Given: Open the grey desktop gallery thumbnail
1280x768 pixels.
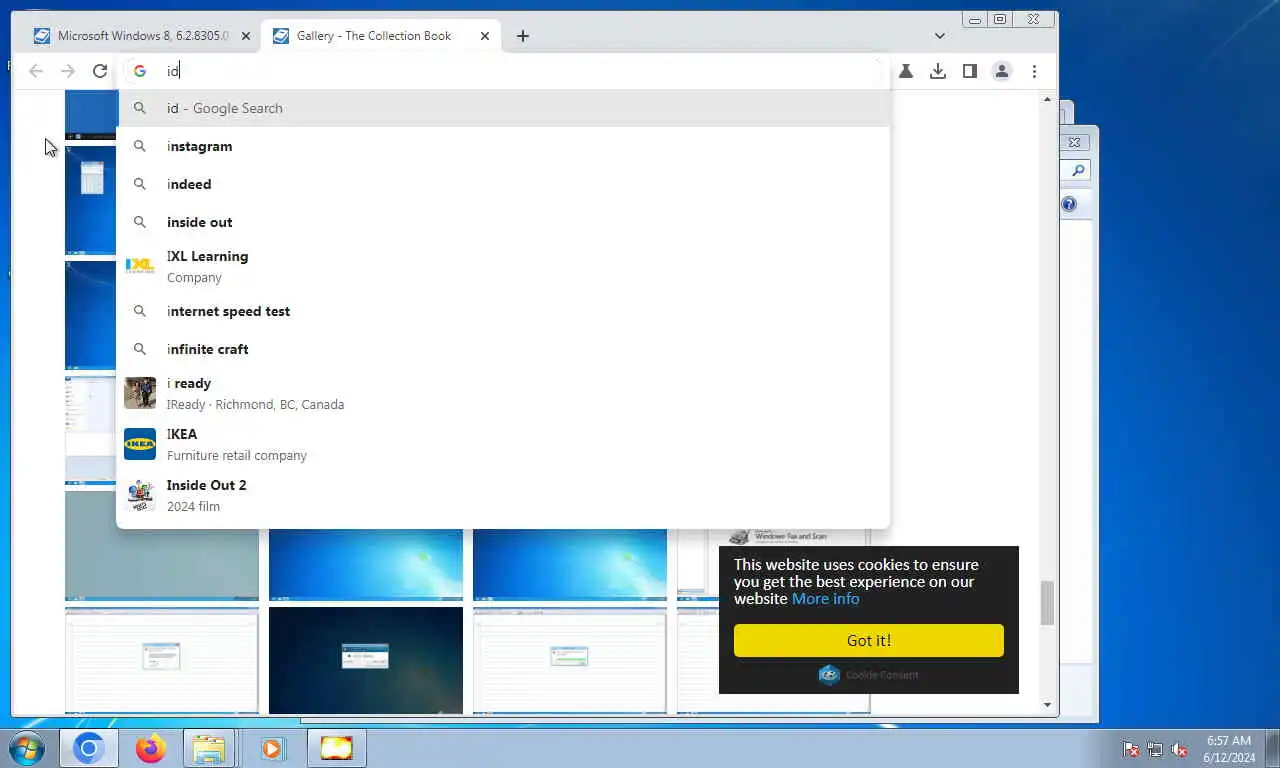Looking at the screenshot, I should coord(162,545).
